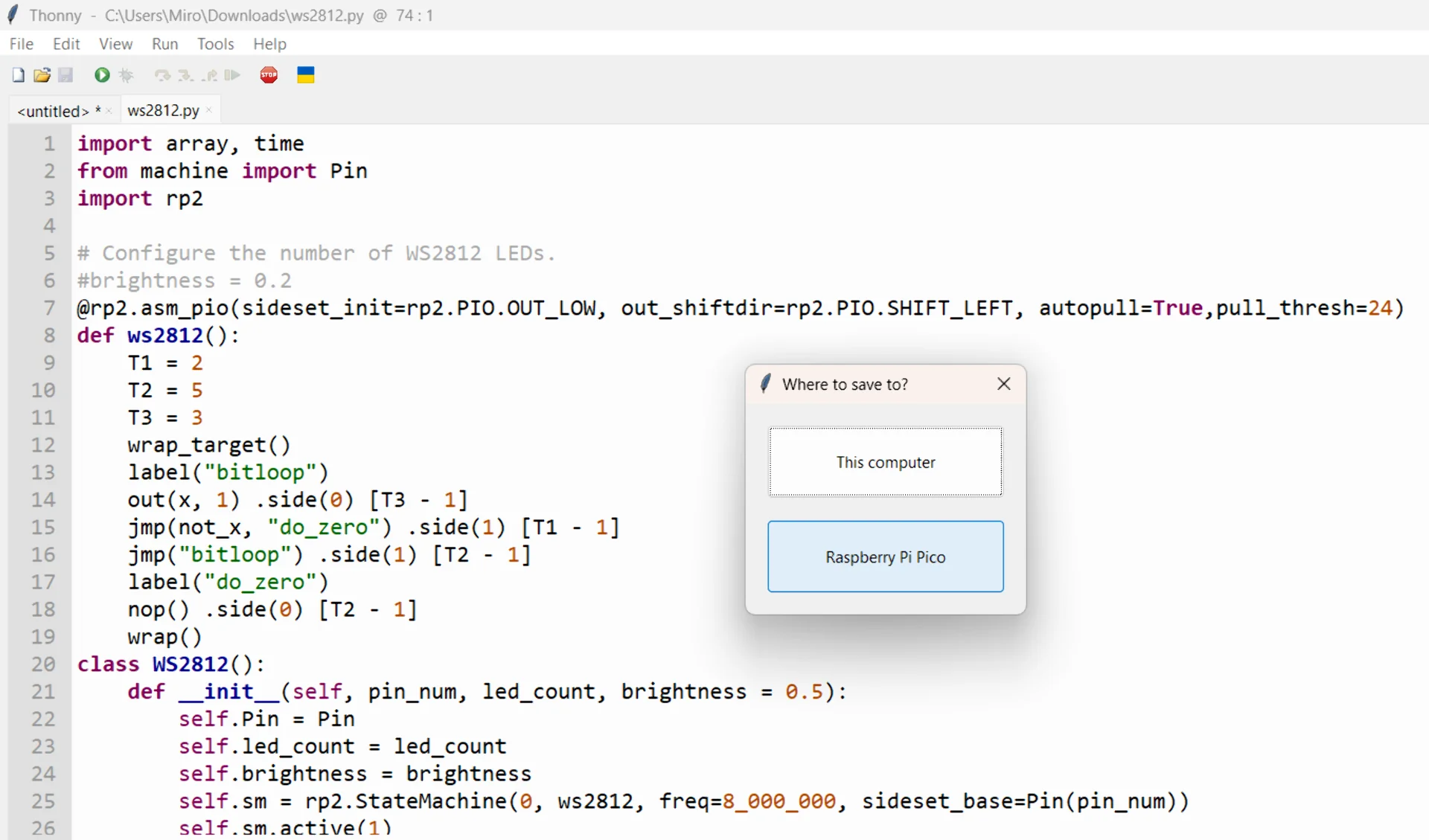Click the Step over icon
The image size is (1429, 840).
tap(162, 75)
